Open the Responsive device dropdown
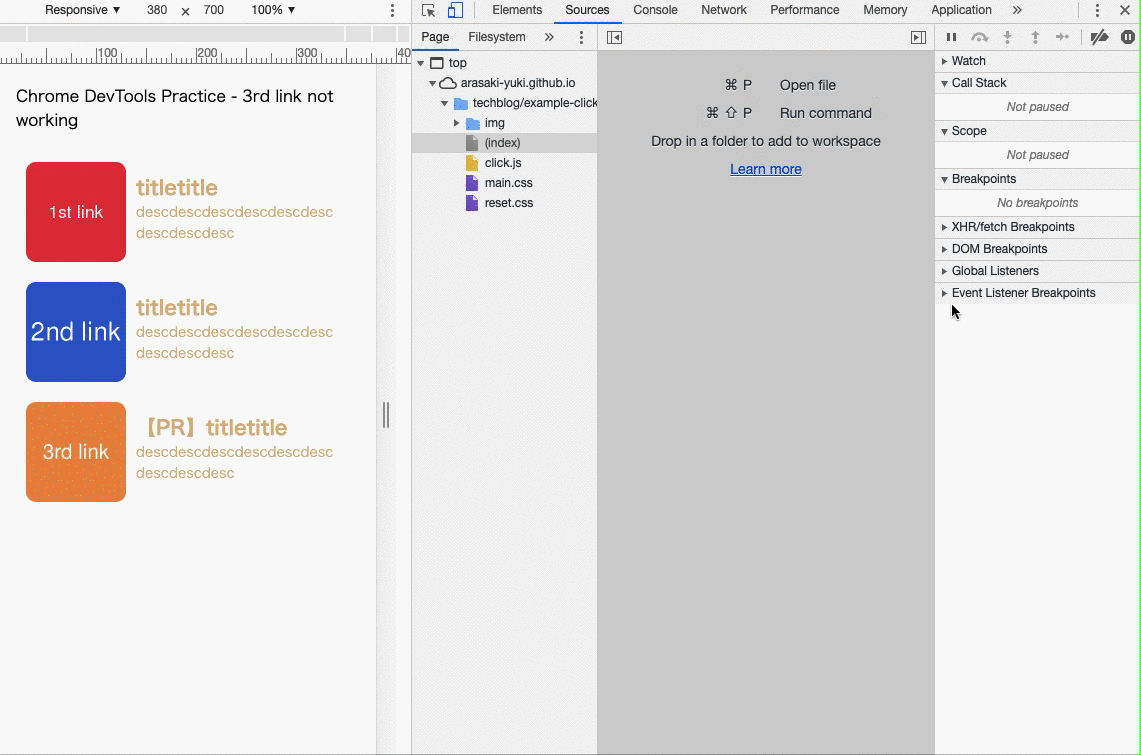1141x755 pixels. [x=82, y=10]
